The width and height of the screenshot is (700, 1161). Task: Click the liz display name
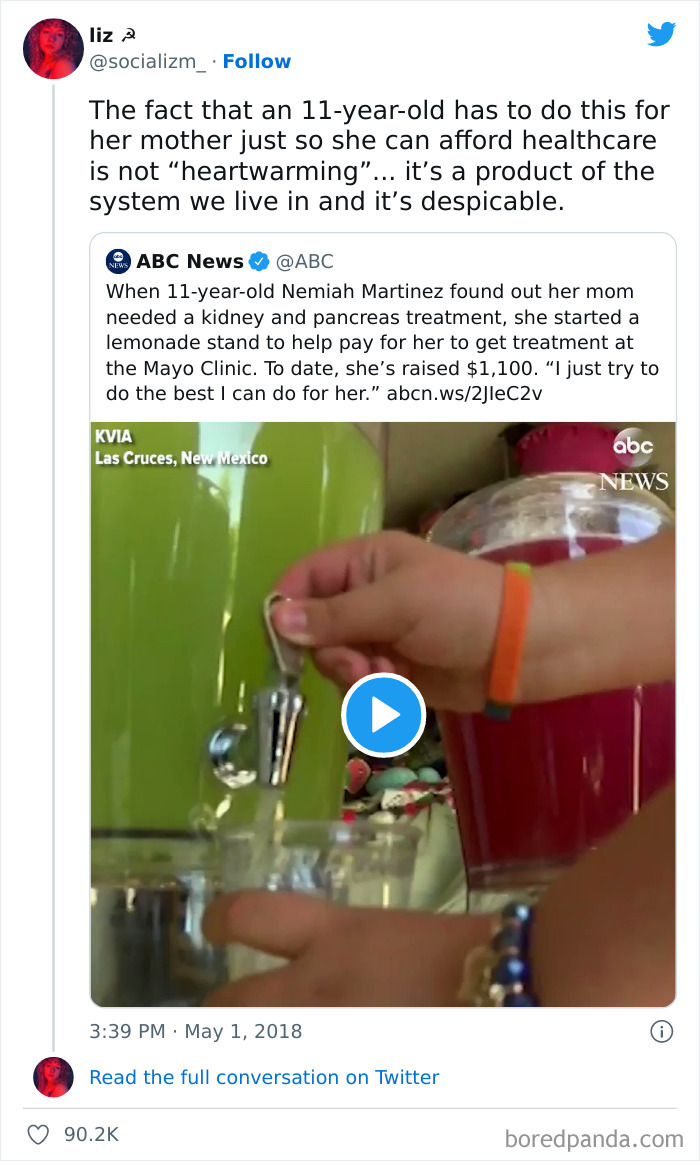point(100,36)
